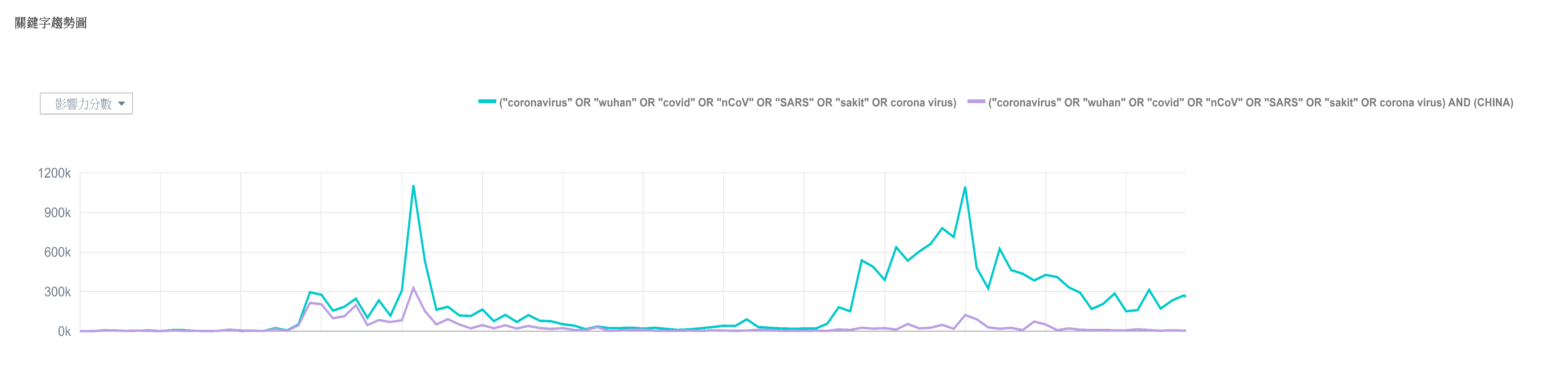Open the 影響力分數 dropdown arrow
The width and height of the screenshot is (1568, 382).
122,104
